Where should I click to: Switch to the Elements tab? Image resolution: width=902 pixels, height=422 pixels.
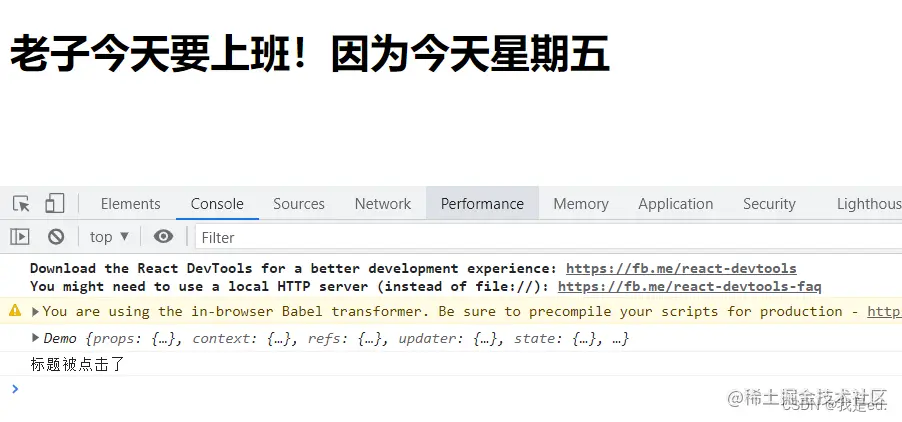point(131,204)
